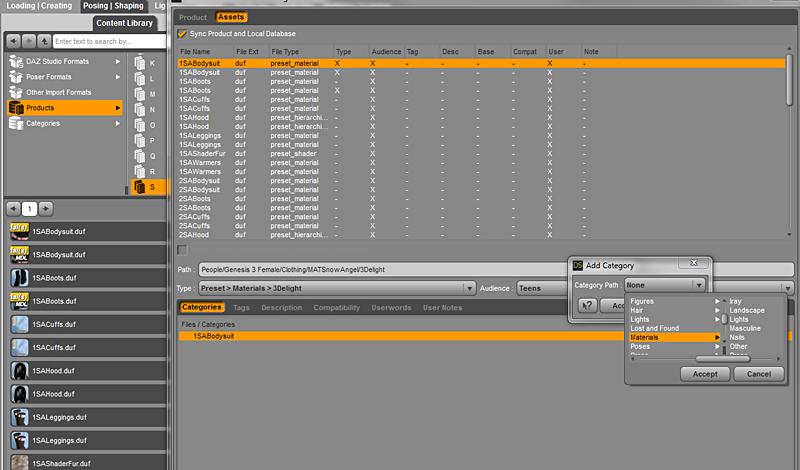Switch to Posing | Shaping tab
Image resolution: width=800 pixels, height=470 pixels.
click(113, 6)
